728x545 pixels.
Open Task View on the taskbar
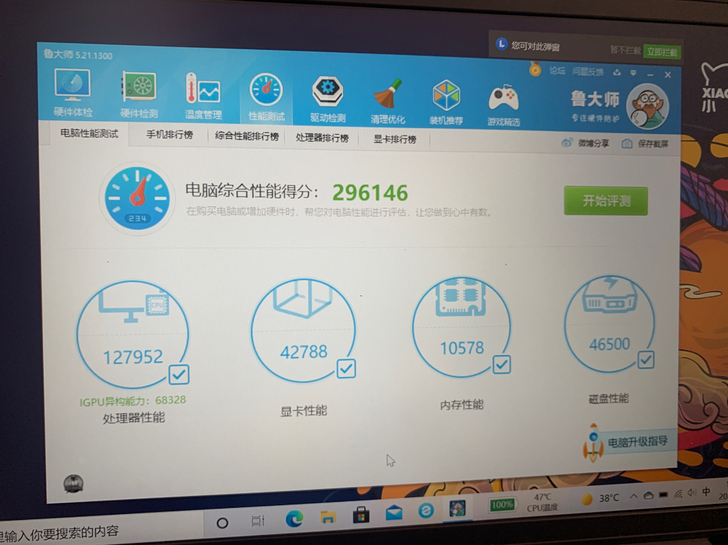click(258, 521)
